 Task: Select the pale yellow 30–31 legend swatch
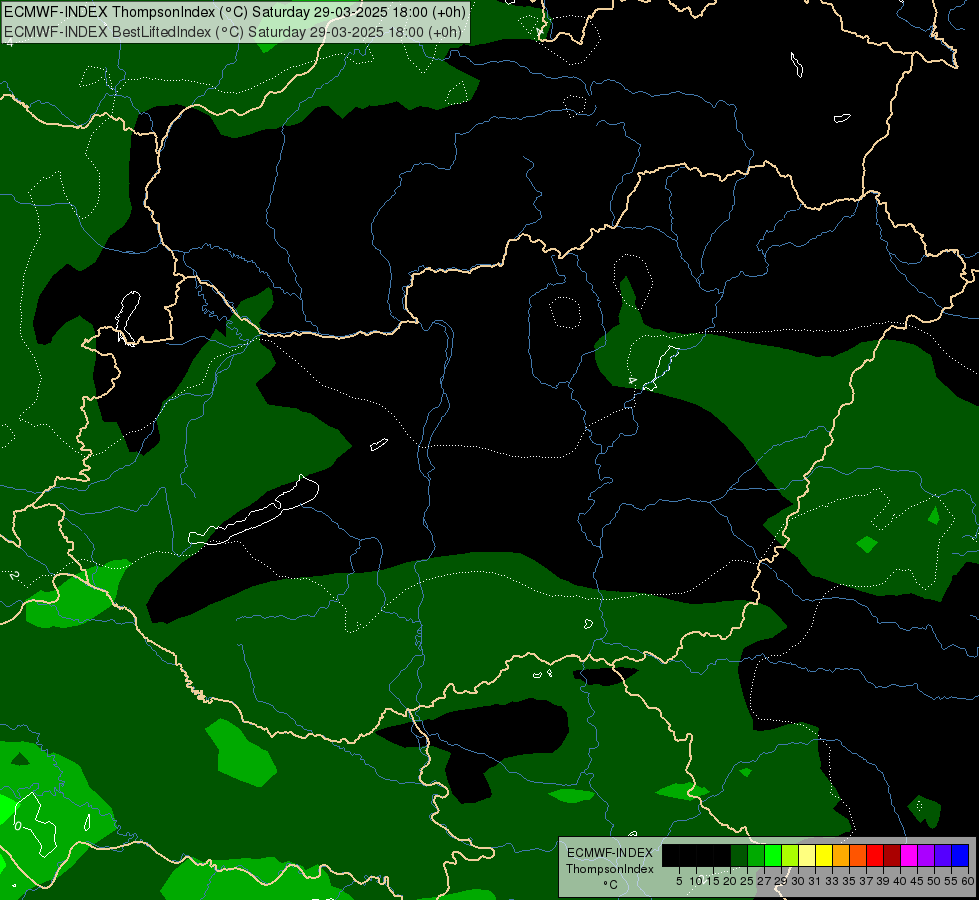807,855
